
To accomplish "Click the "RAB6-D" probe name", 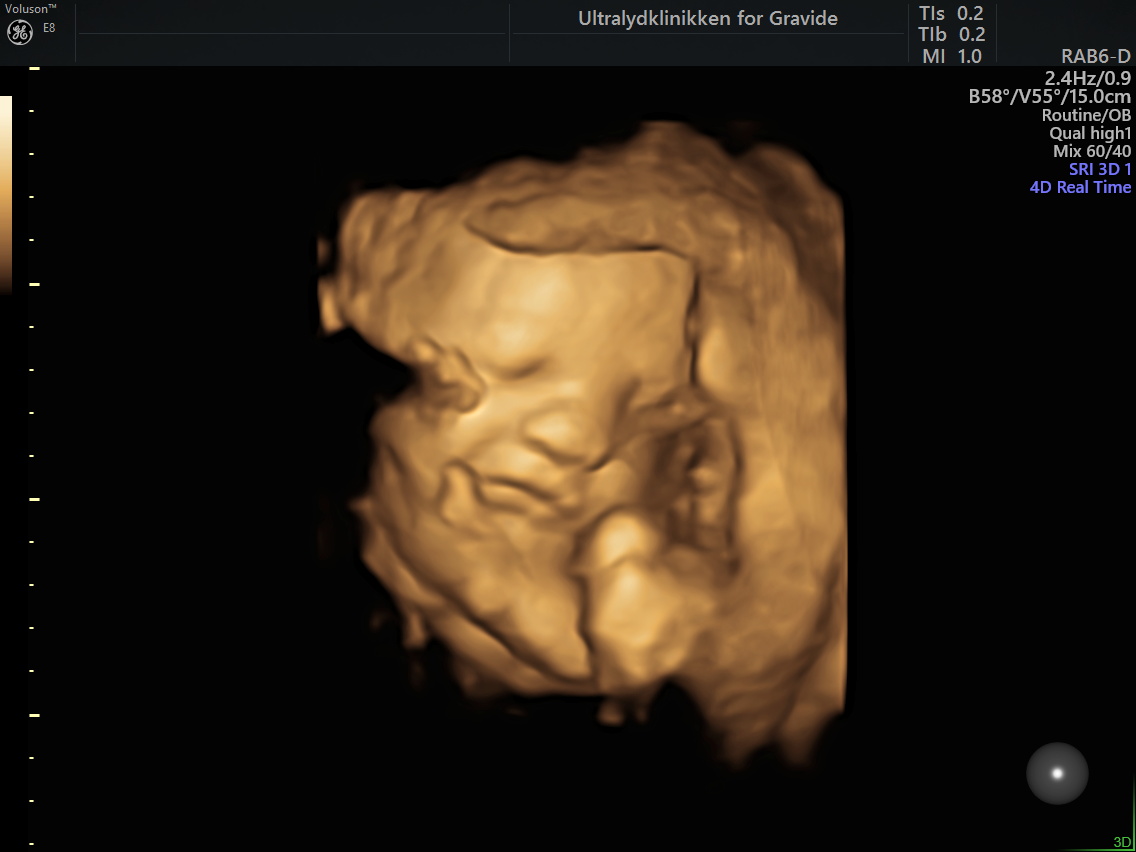I will pos(1095,57).
